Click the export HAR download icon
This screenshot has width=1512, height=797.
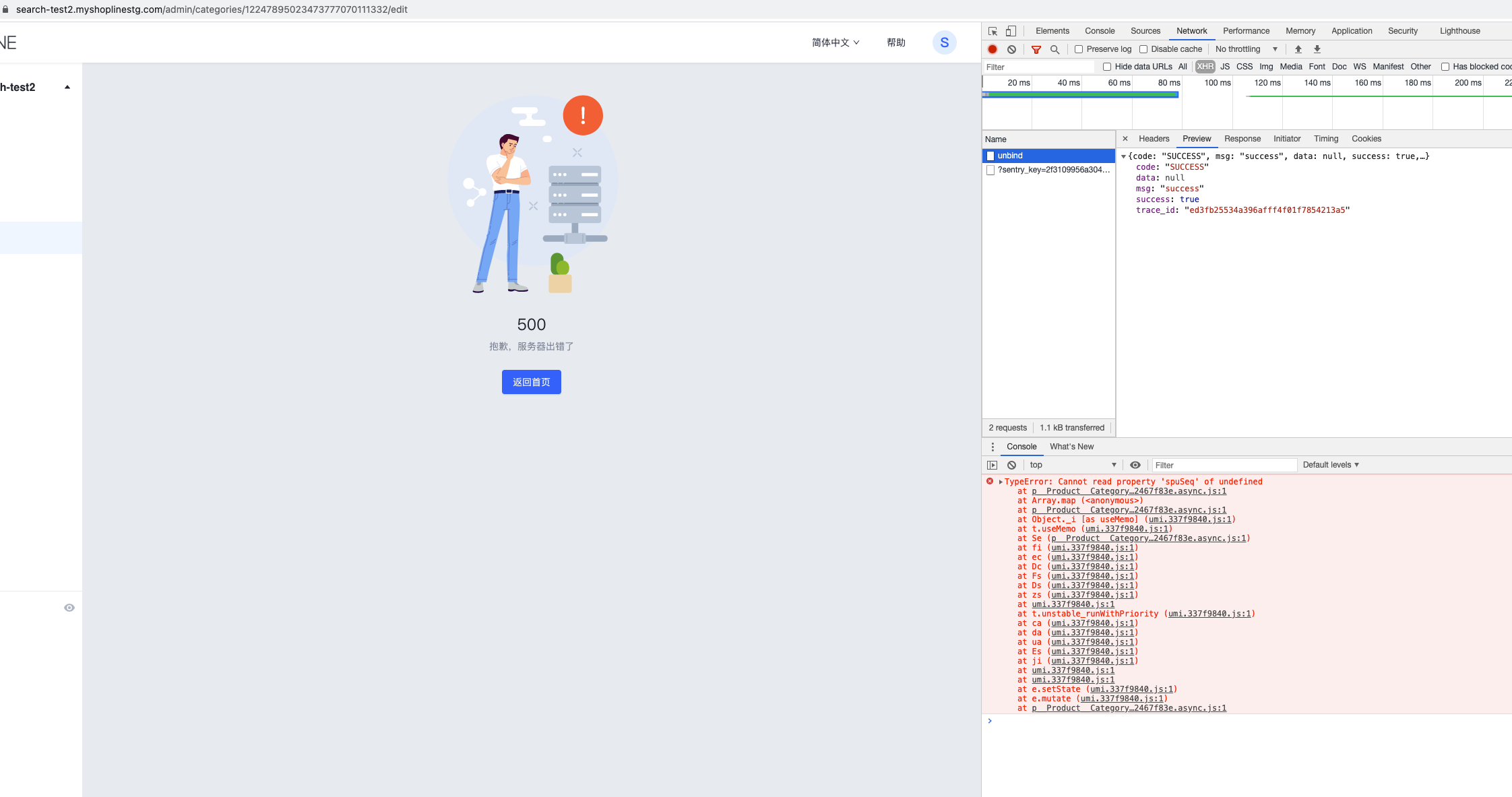click(x=1317, y=49)
